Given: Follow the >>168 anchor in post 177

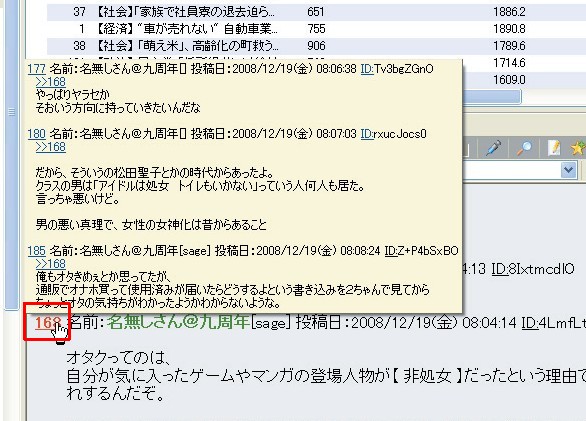Looking at the screenshot, I should pos(51,82).
